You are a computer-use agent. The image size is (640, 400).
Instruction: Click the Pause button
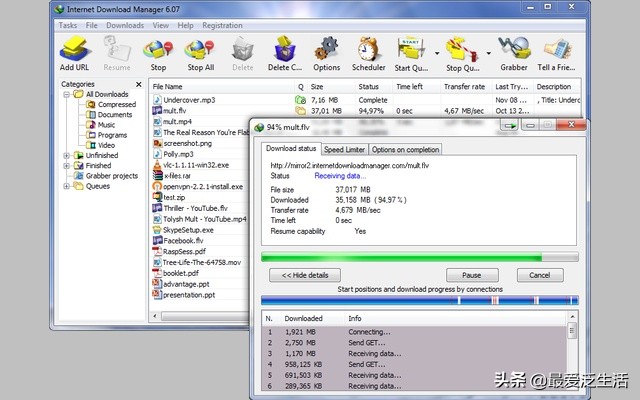pyautogui.click(x=472, y=275)
